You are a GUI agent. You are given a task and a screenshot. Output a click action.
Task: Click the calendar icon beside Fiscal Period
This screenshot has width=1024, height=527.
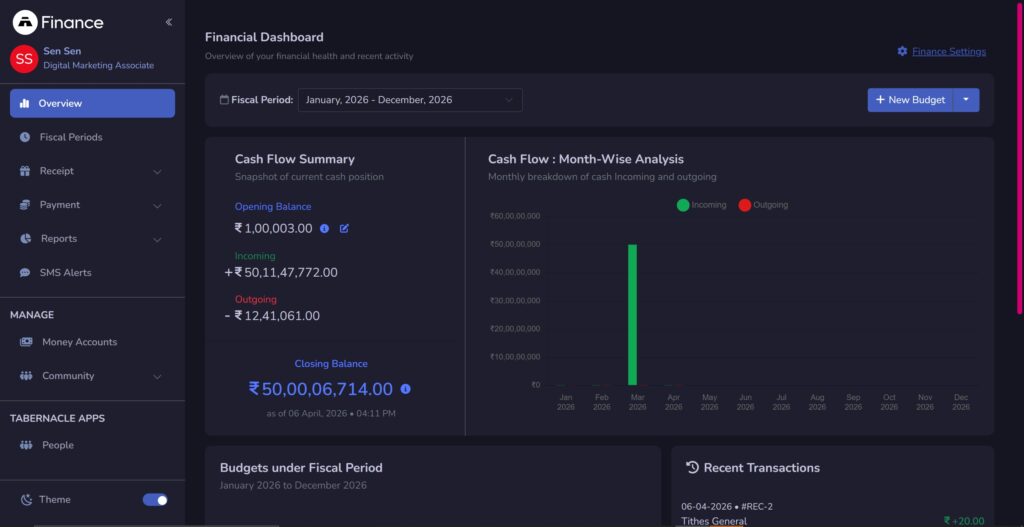[x=224, y=100]
